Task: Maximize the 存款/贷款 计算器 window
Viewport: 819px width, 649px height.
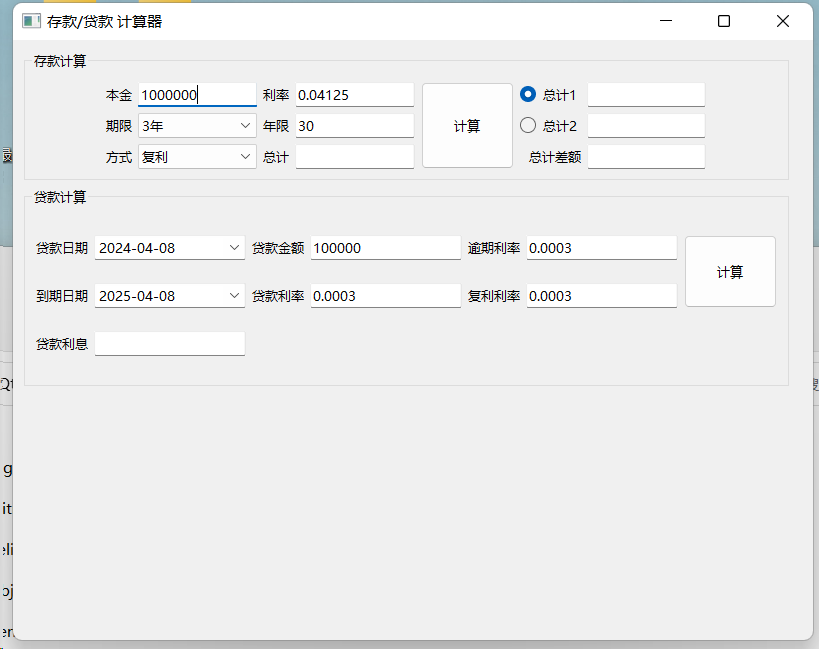Action: [724, 21]
